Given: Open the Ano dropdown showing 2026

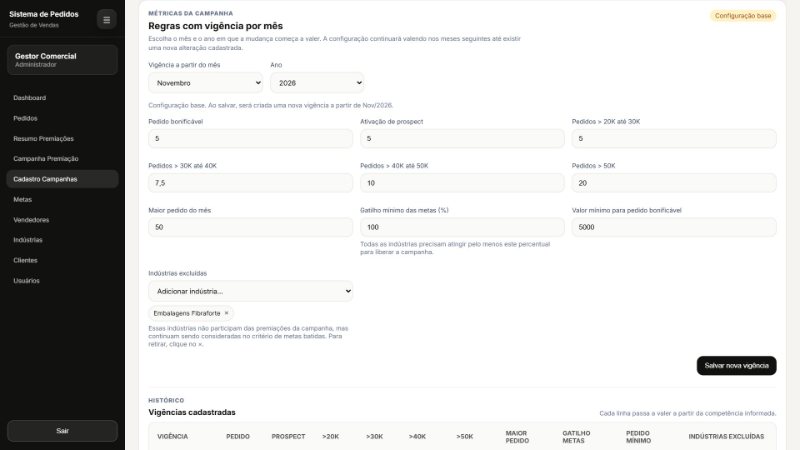Looking at the screenshot, I should (x=317, y=83).
